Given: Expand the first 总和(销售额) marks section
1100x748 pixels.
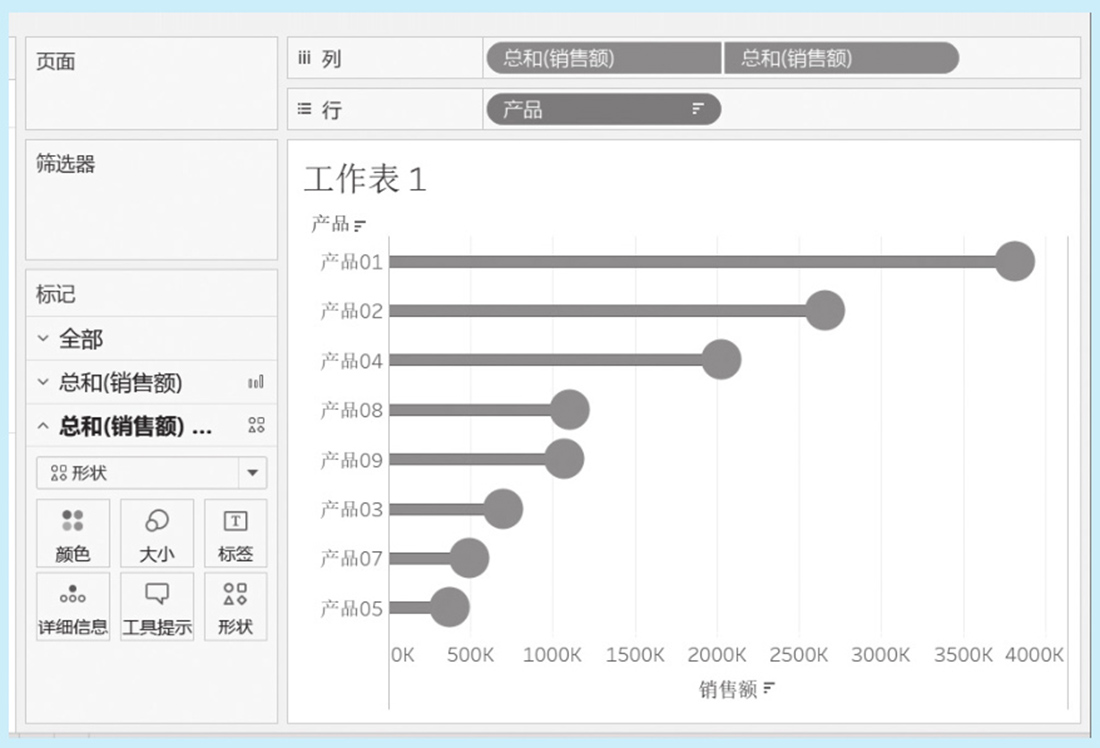Looking at the screenshot, I should (x=43, y=382).
